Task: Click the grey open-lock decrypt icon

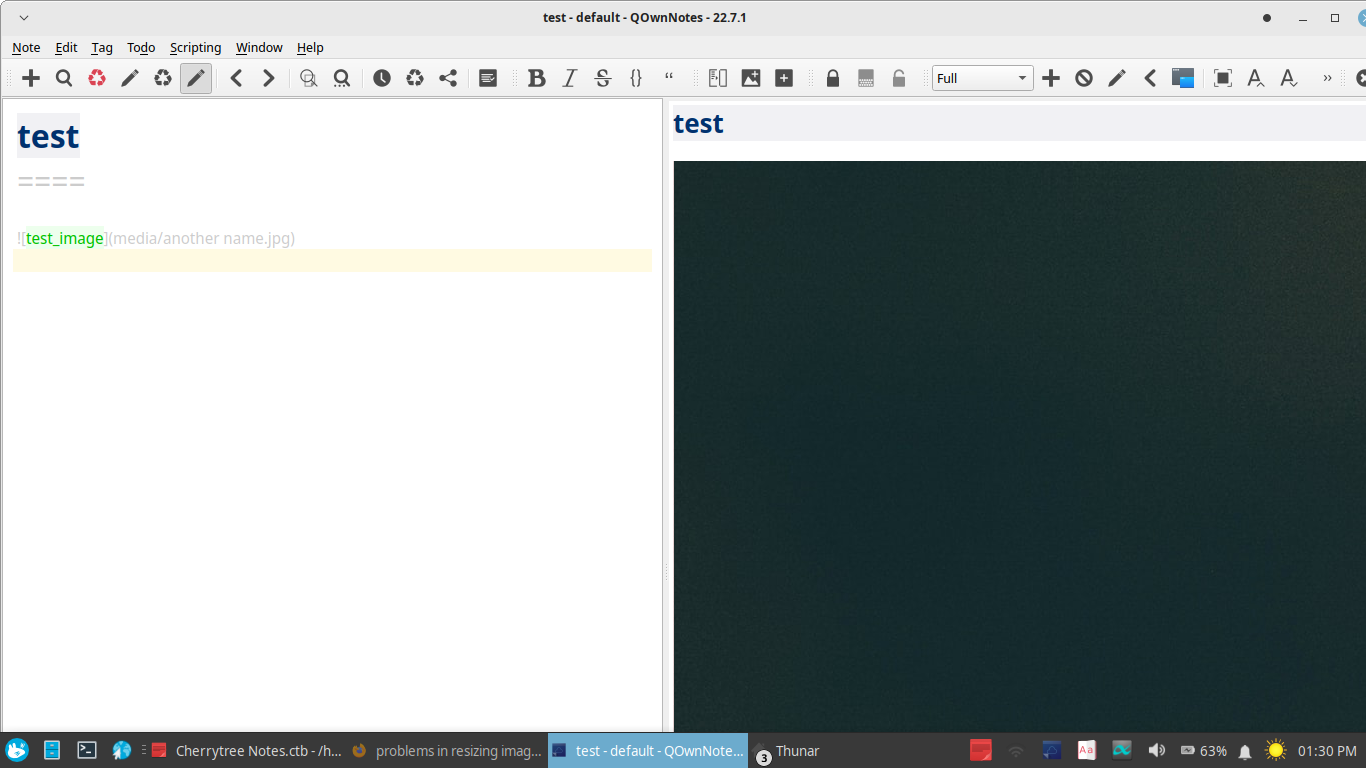Action: coord(899,78)
